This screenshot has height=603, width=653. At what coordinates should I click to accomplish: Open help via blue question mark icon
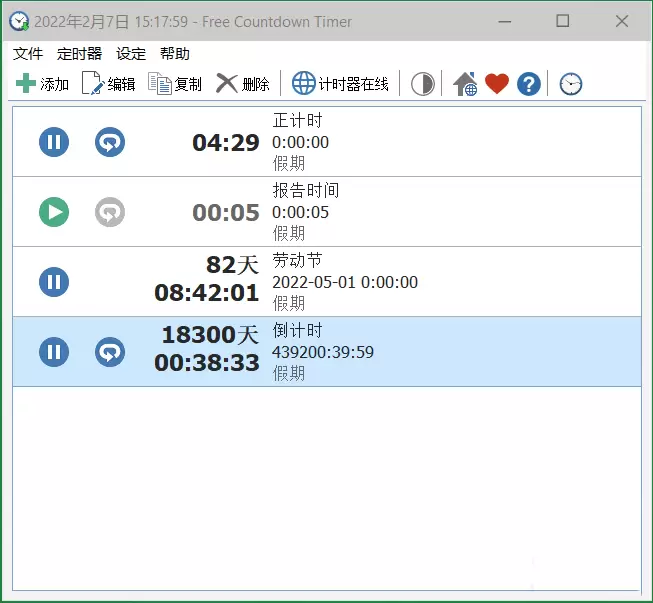(529, 84)
